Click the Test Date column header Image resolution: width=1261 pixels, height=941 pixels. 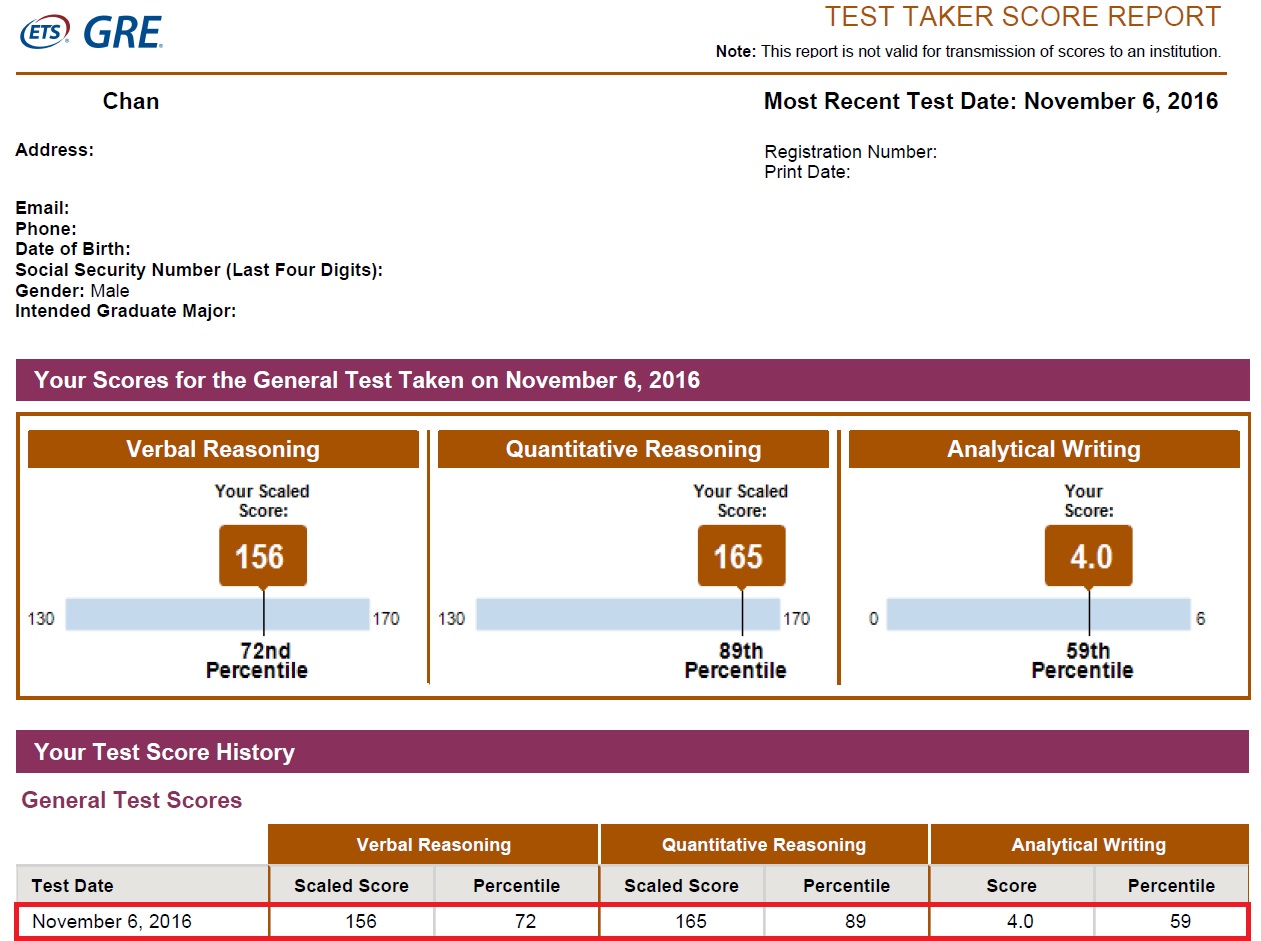coord(143,886)
